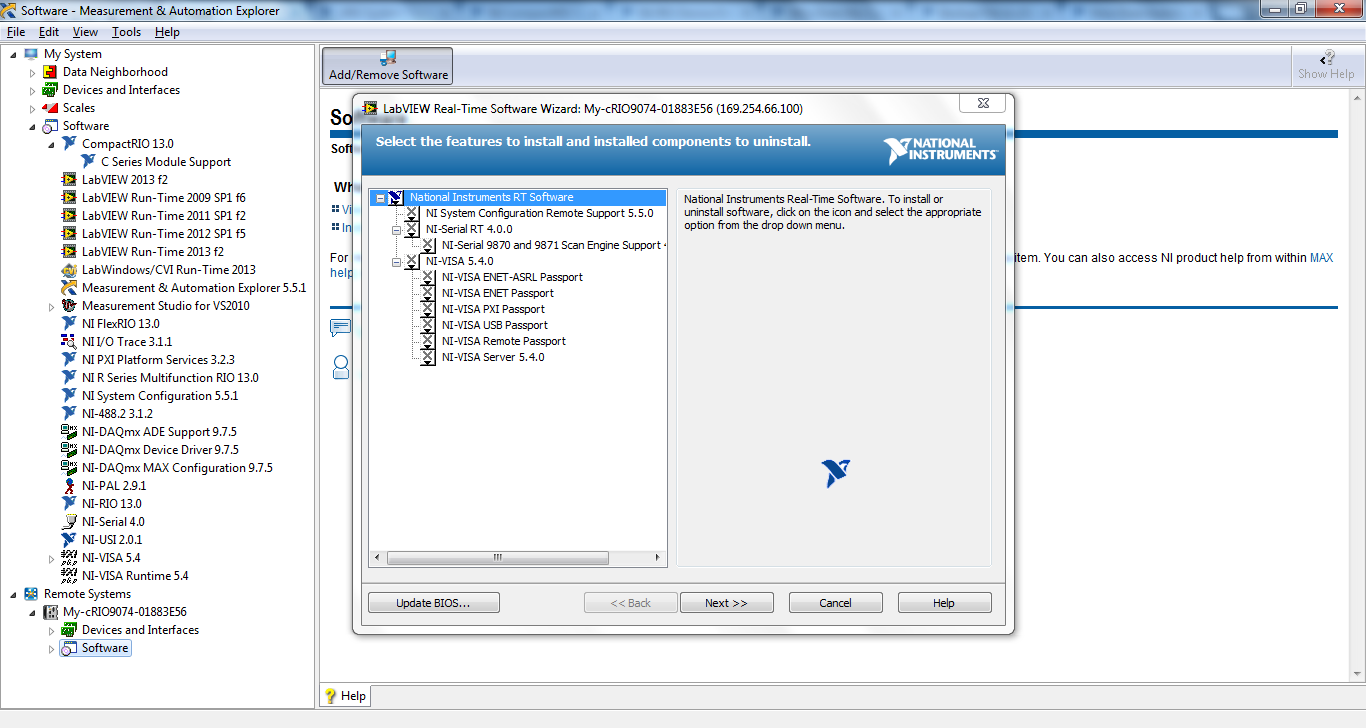Screen dimensions: 1366x728
Task: Click the MAX help link
Action: (x=1322, y=258)
